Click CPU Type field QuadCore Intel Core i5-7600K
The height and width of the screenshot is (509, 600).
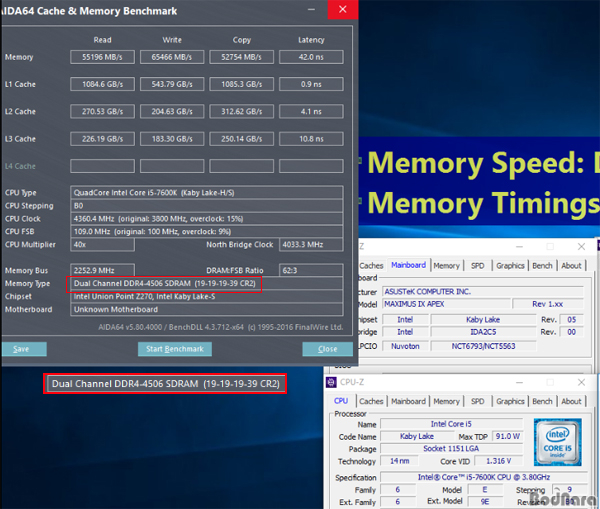pos(207,193)
